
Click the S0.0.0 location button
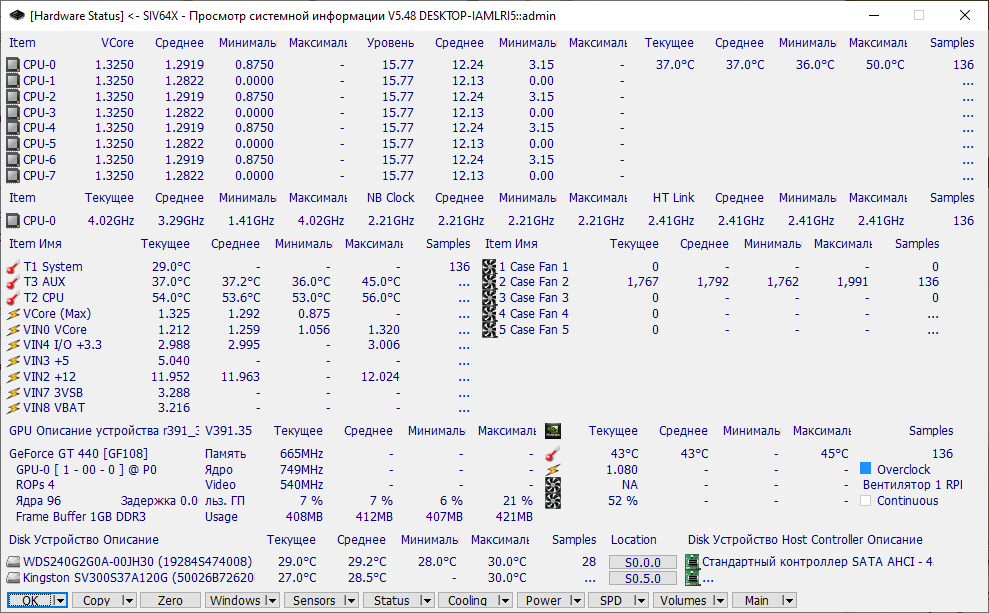pyautogui.click(x=643, y=563)
